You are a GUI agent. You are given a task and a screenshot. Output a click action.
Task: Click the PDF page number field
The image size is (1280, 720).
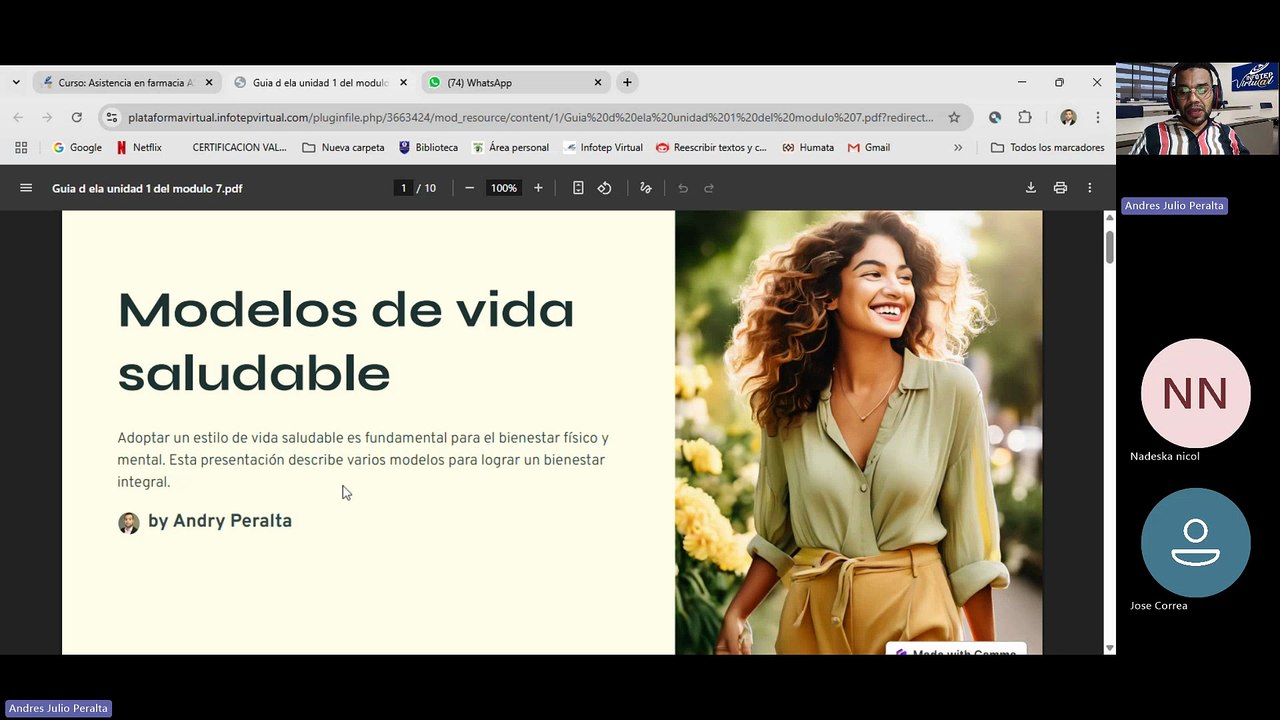[403, 188]
